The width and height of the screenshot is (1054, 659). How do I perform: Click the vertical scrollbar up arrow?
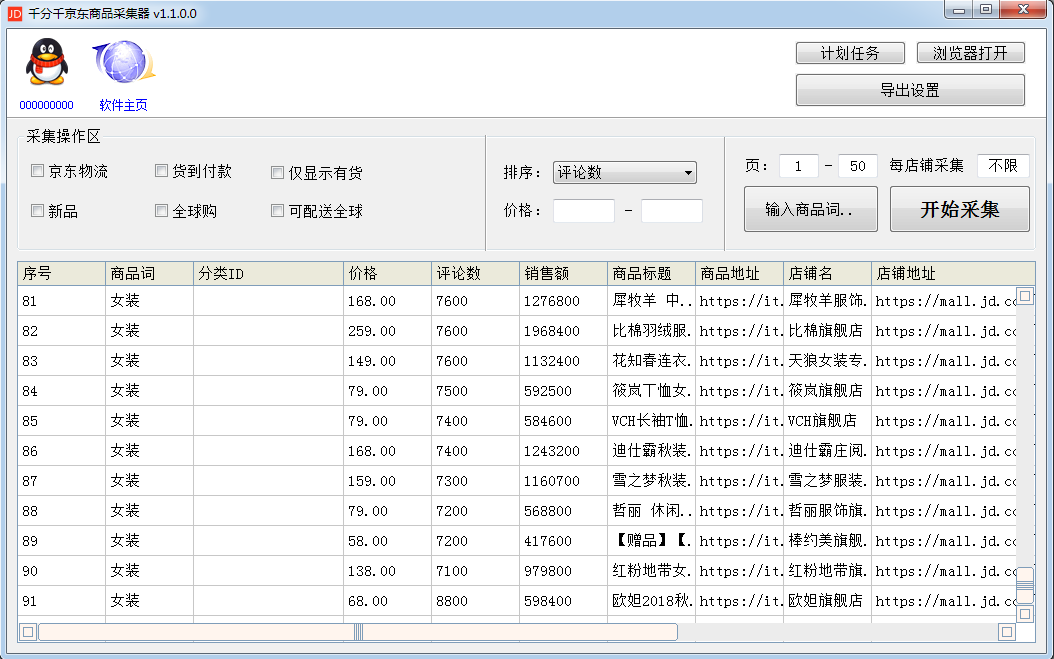pos(1025,295)
